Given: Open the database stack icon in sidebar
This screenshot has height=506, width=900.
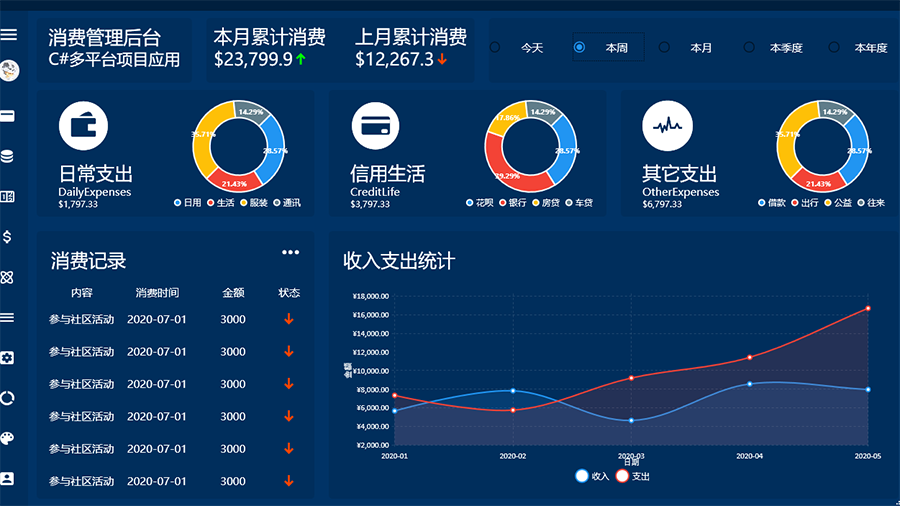Looking at the screenshot, I should 8,156.
